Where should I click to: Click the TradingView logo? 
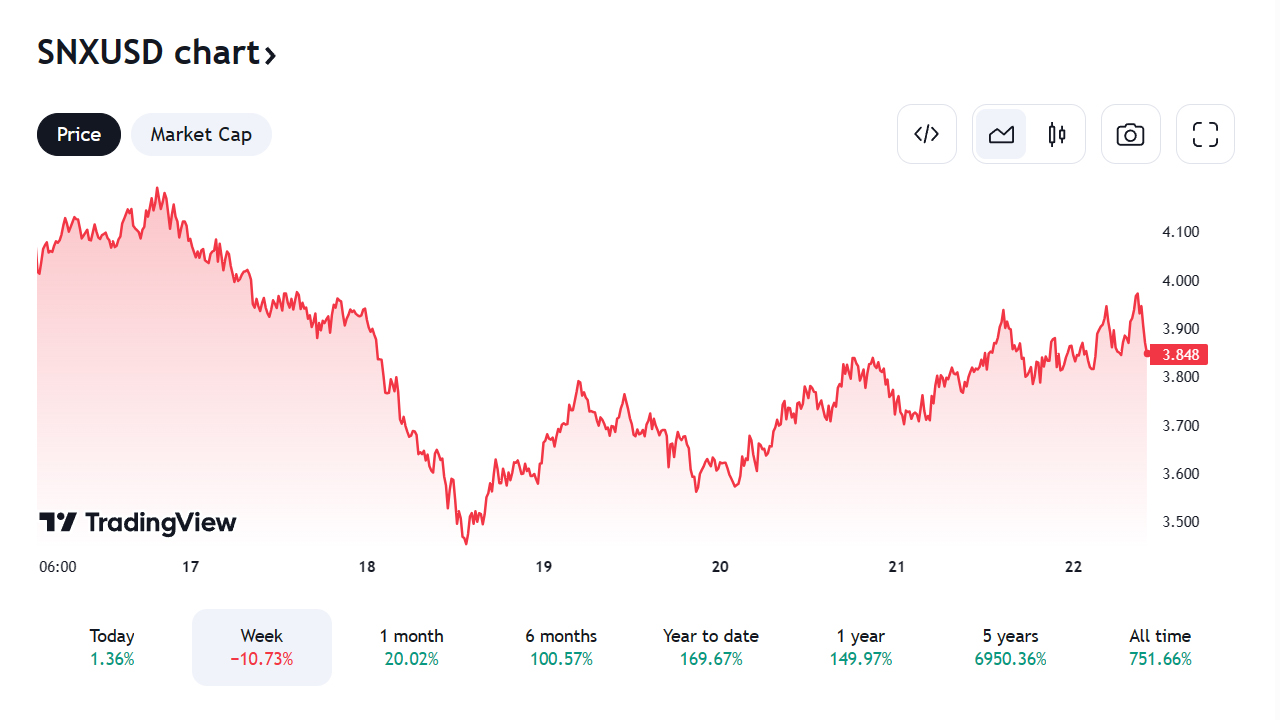[138, 522]
